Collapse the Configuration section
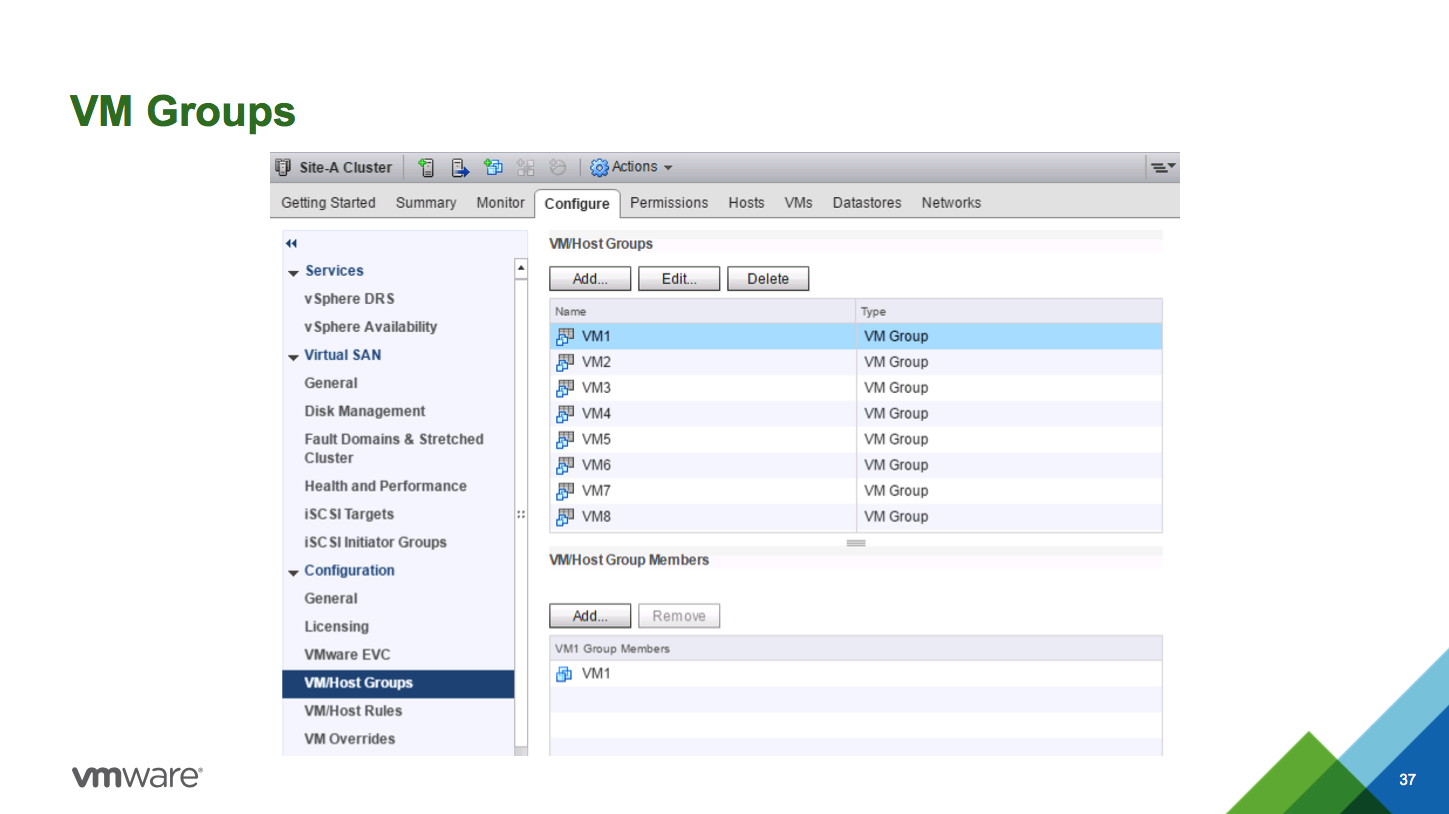 (293, 572)
